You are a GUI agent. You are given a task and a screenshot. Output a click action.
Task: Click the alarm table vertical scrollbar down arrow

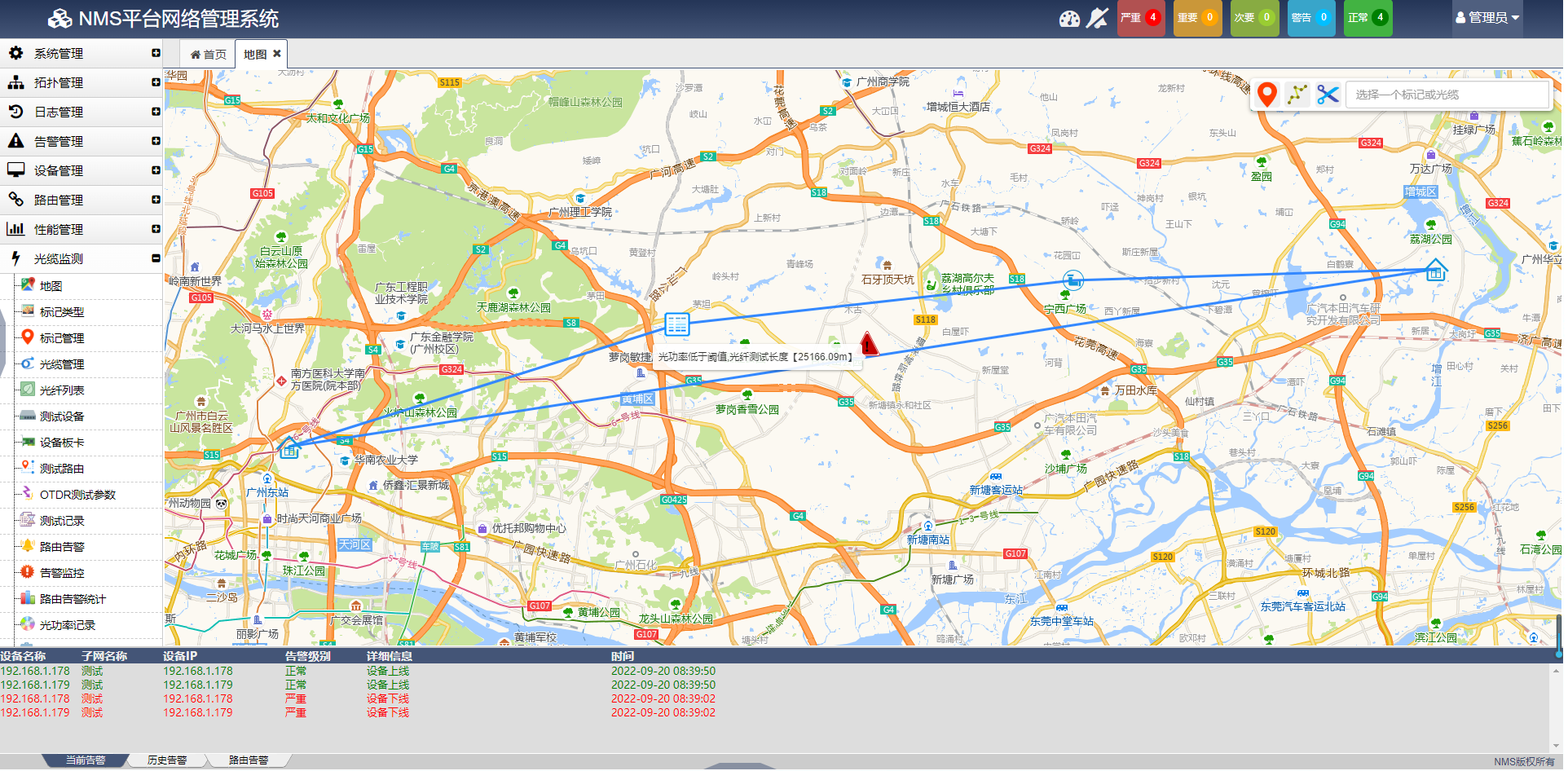pos(1557,746)
